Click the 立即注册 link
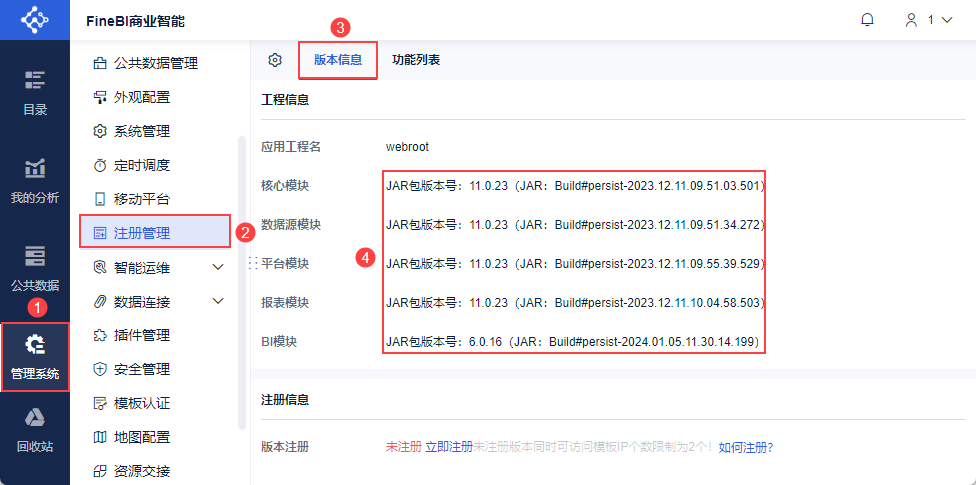The image size is (976, 485). click(449, 447)
